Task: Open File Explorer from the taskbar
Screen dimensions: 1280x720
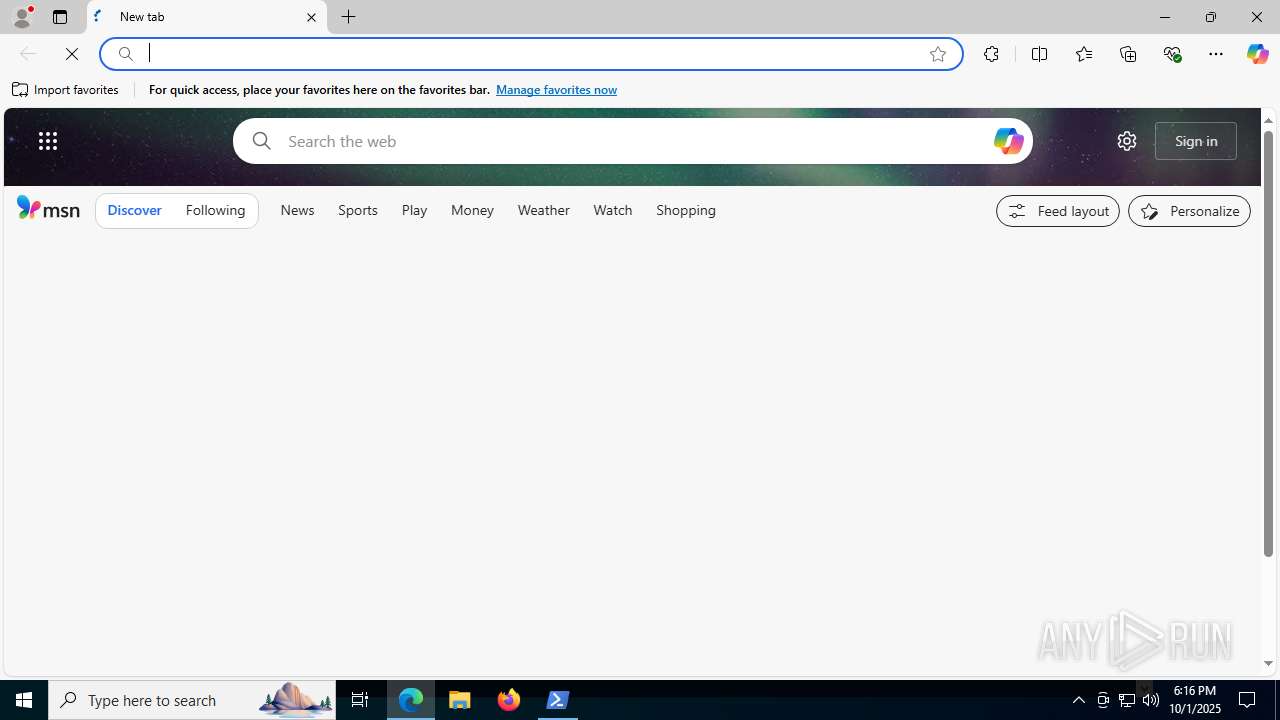Action: (x=460, y=700)
